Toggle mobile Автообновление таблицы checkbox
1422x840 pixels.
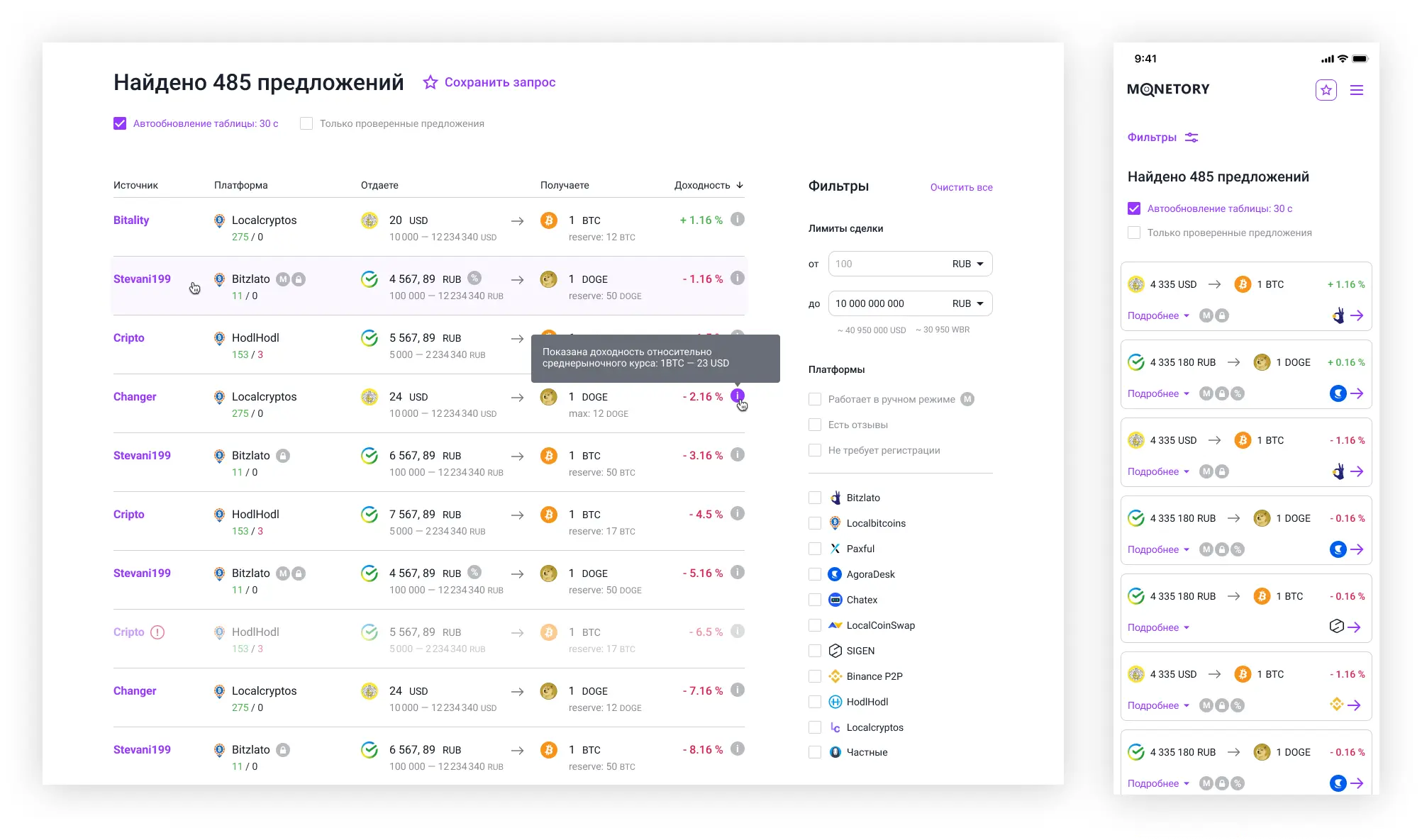tap(1134, 208)
